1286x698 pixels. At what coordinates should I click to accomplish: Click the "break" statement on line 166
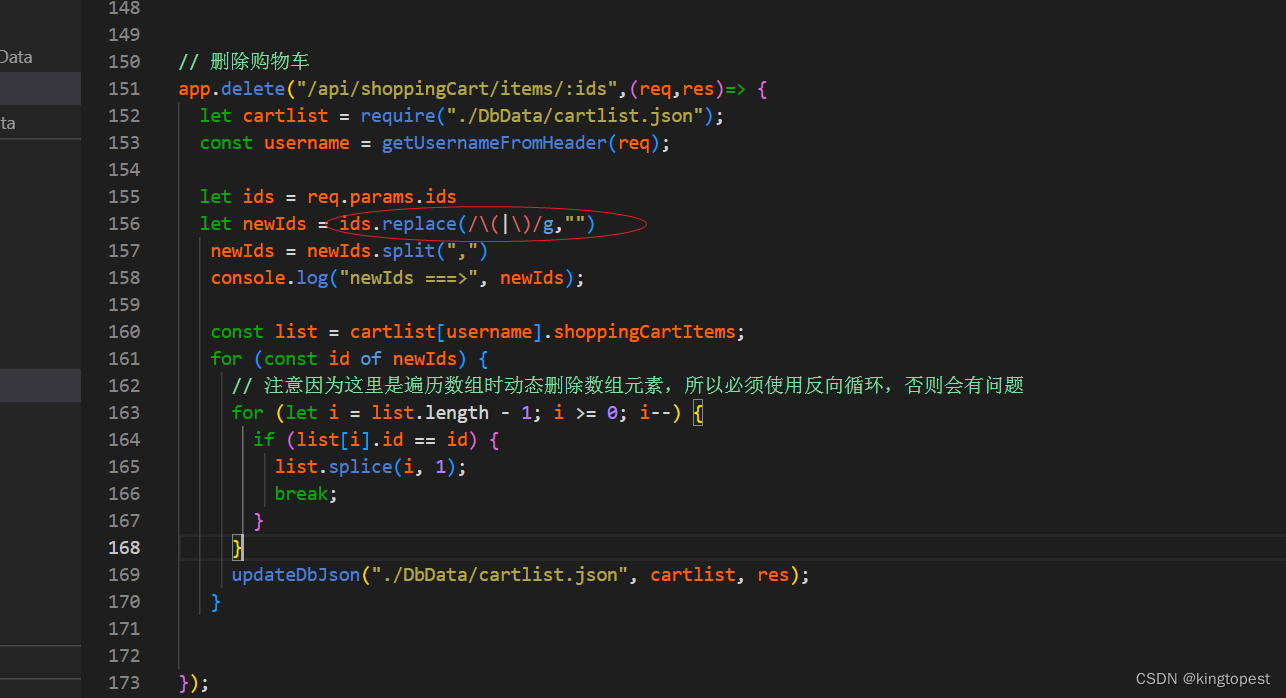pos(301,494)
